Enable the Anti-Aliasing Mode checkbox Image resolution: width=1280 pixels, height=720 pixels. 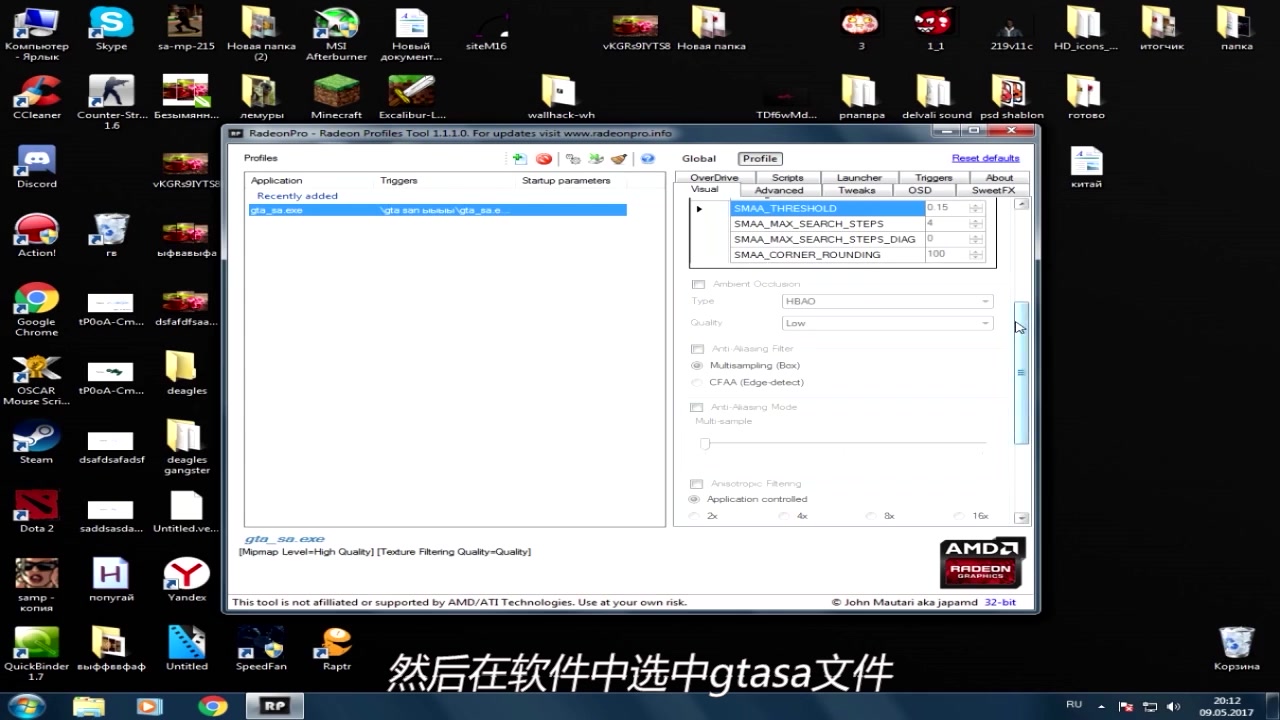coord(698,408)
